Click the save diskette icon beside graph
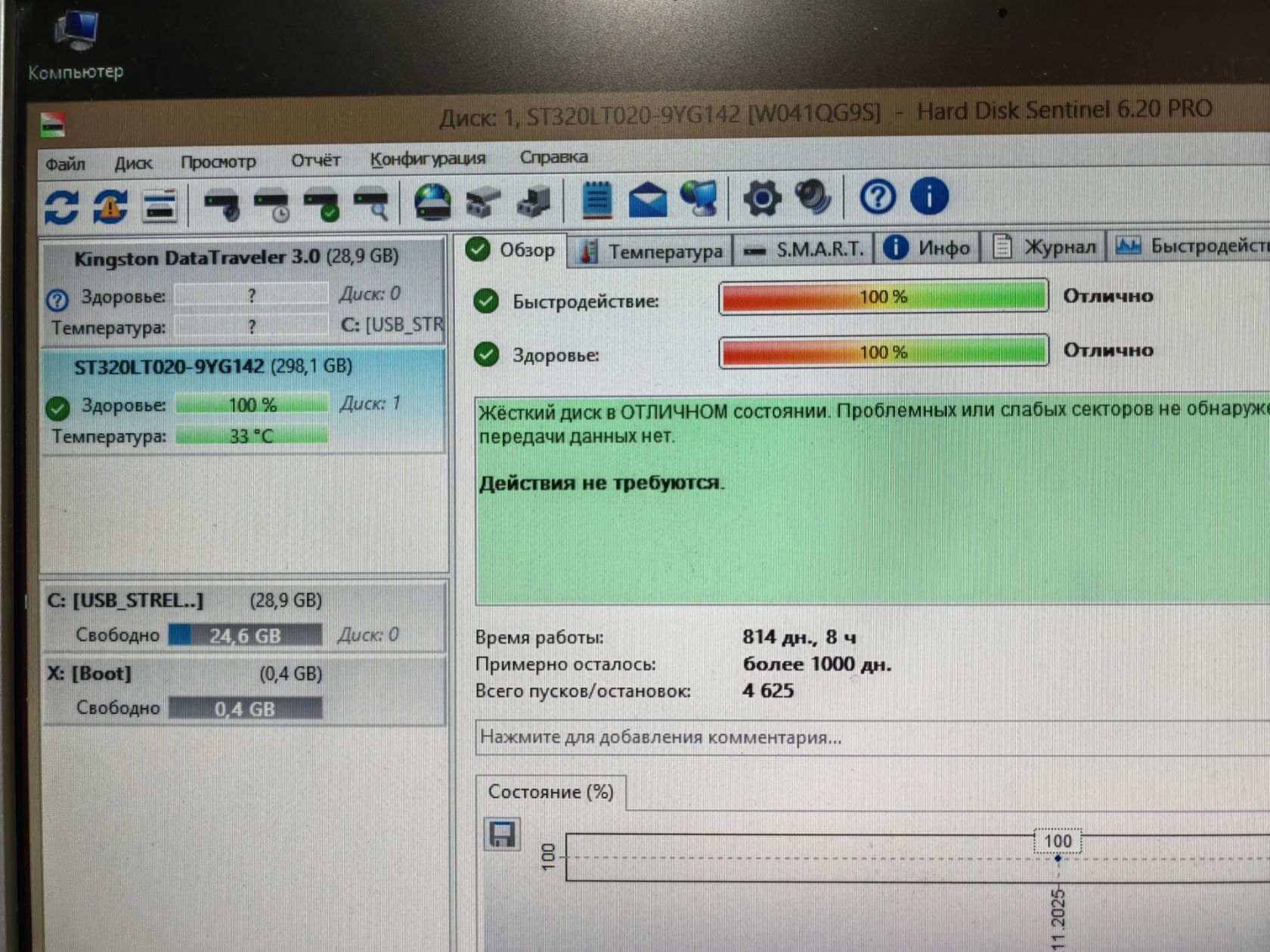Screen dimensions: 1270x952 click(502, 834)
